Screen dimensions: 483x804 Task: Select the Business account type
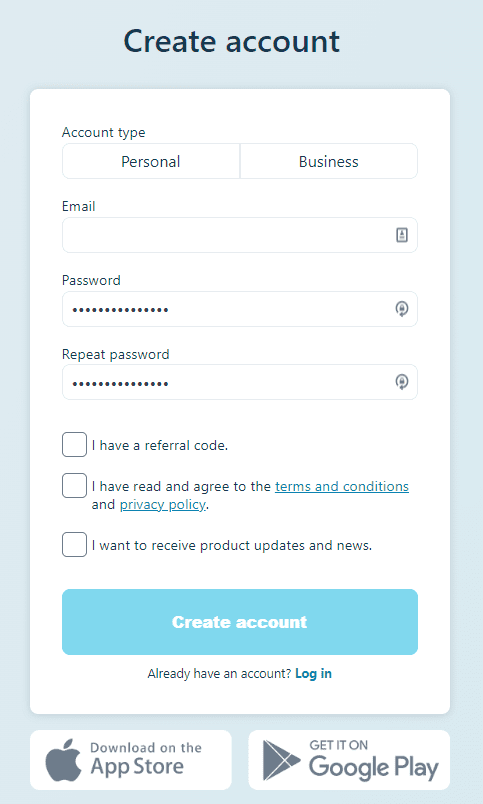329,162
